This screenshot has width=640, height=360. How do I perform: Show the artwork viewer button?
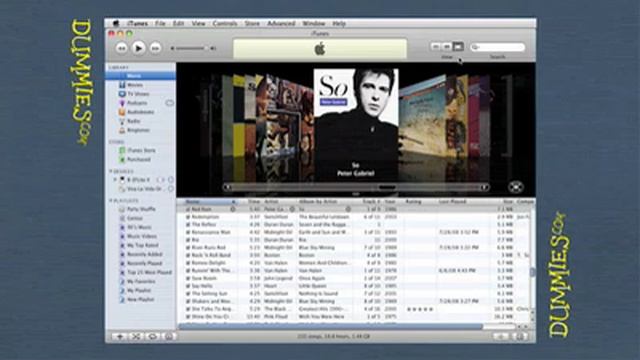169,336
